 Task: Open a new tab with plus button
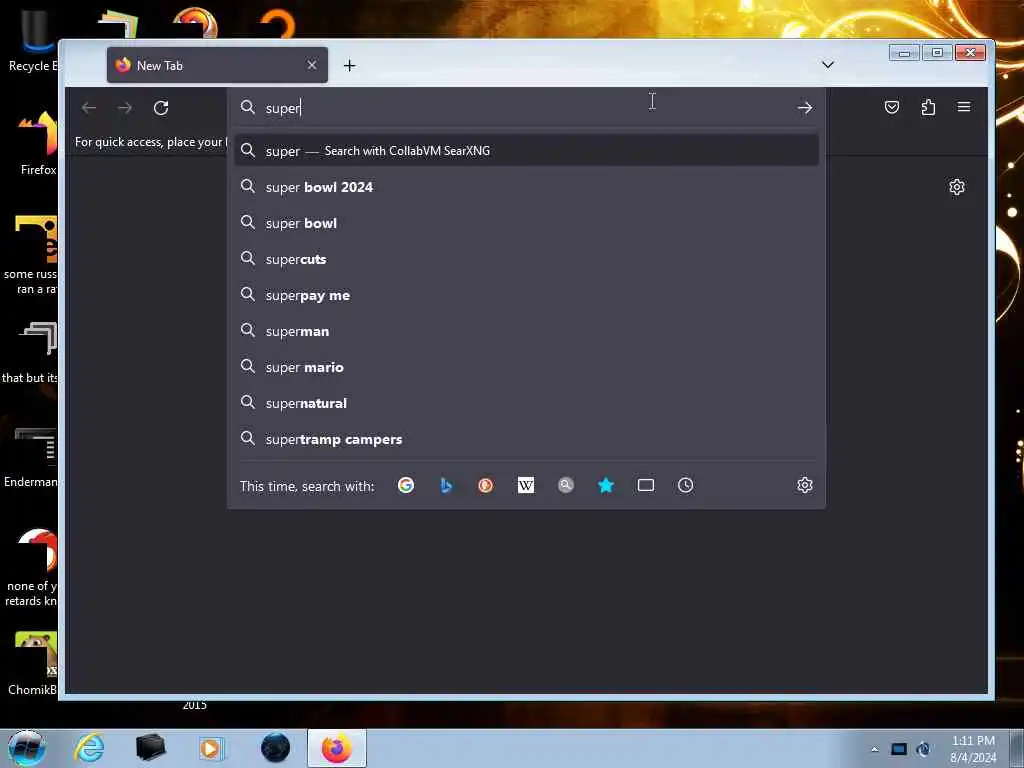(349, 65)
